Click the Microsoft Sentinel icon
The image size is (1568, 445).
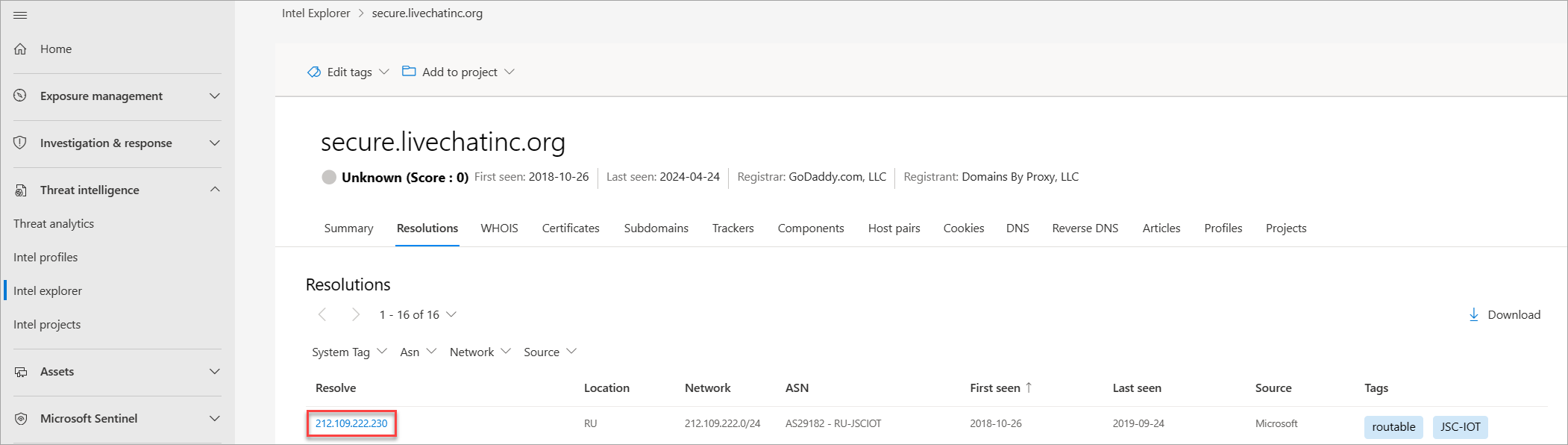coord(20,419)
